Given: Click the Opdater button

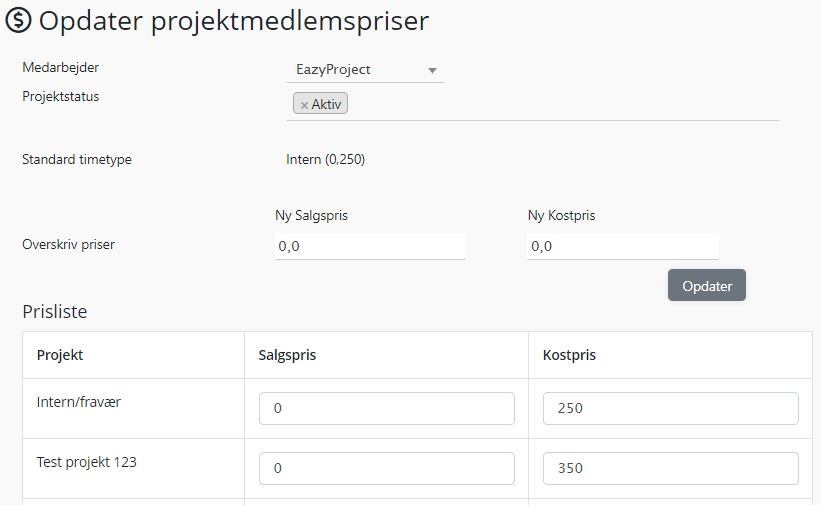Looking at the screenshot, I should coord(706,286).
